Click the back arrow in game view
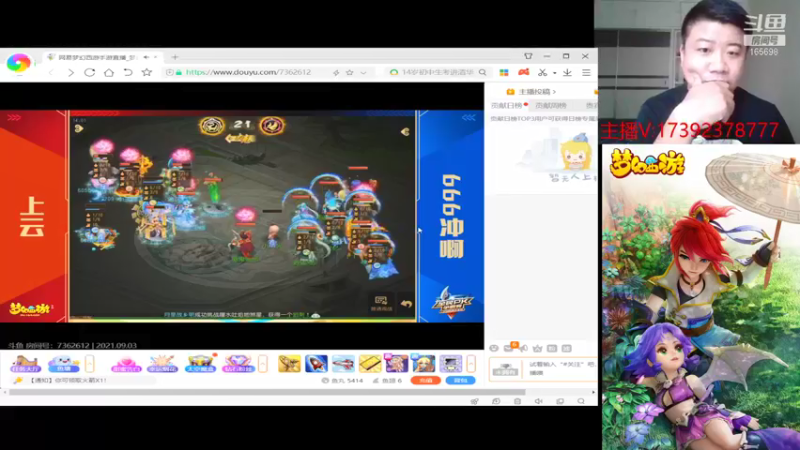This screenshot has height=450, width=800. (x=406, y=304)
